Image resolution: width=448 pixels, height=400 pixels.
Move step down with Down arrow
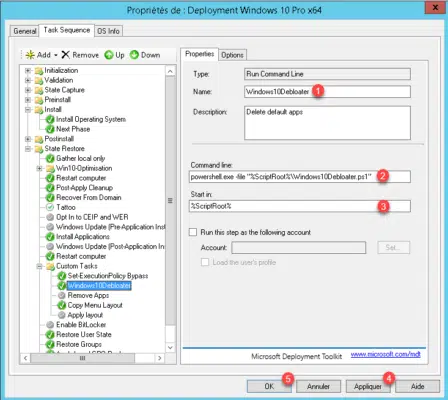[x=145, y=55]
